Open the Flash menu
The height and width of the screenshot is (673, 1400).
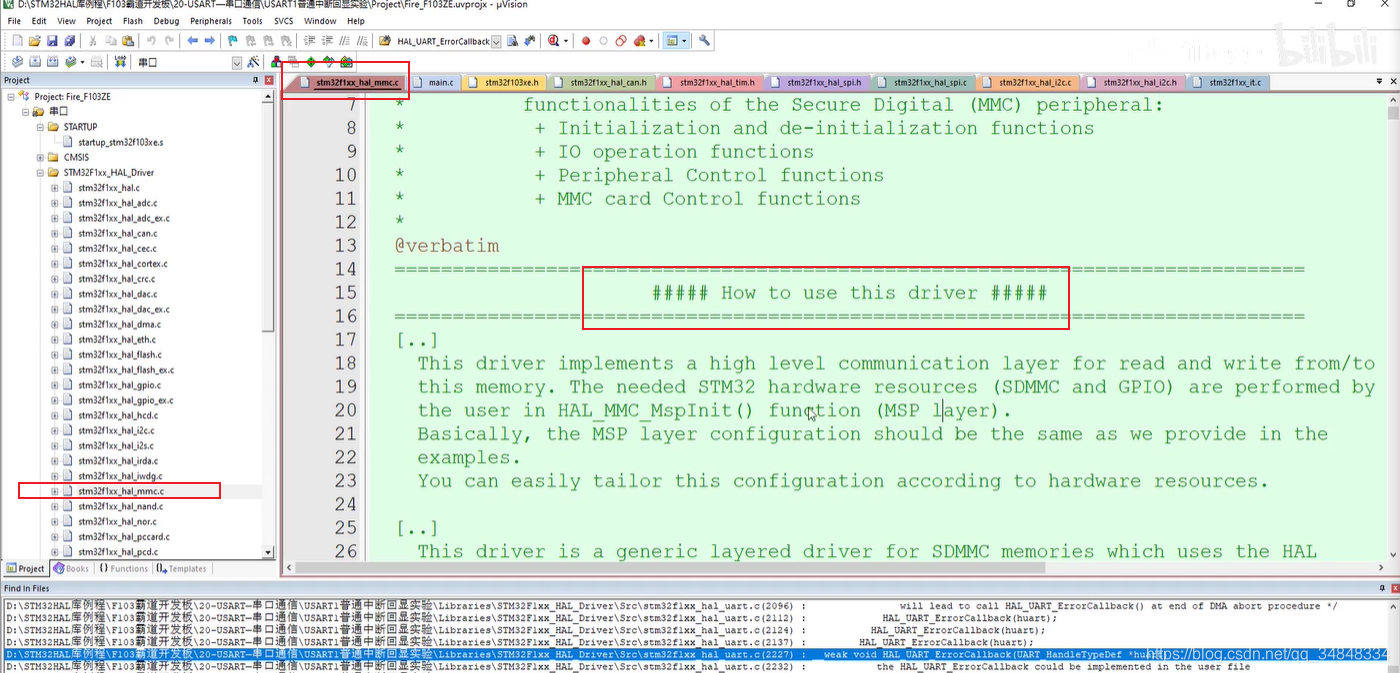(x=133, y=20)
